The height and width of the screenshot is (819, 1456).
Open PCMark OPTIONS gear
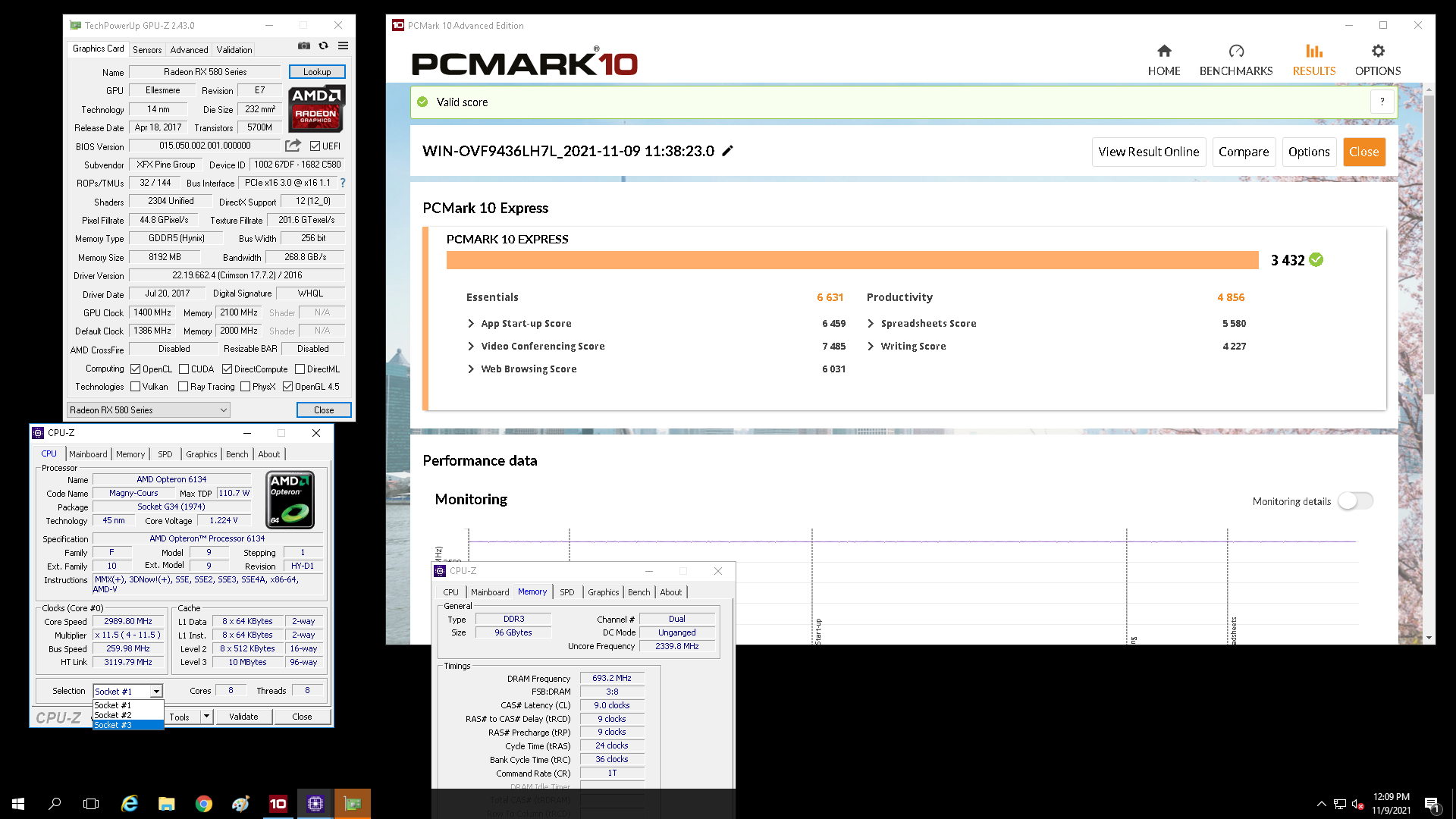(x=1378, y=60)
